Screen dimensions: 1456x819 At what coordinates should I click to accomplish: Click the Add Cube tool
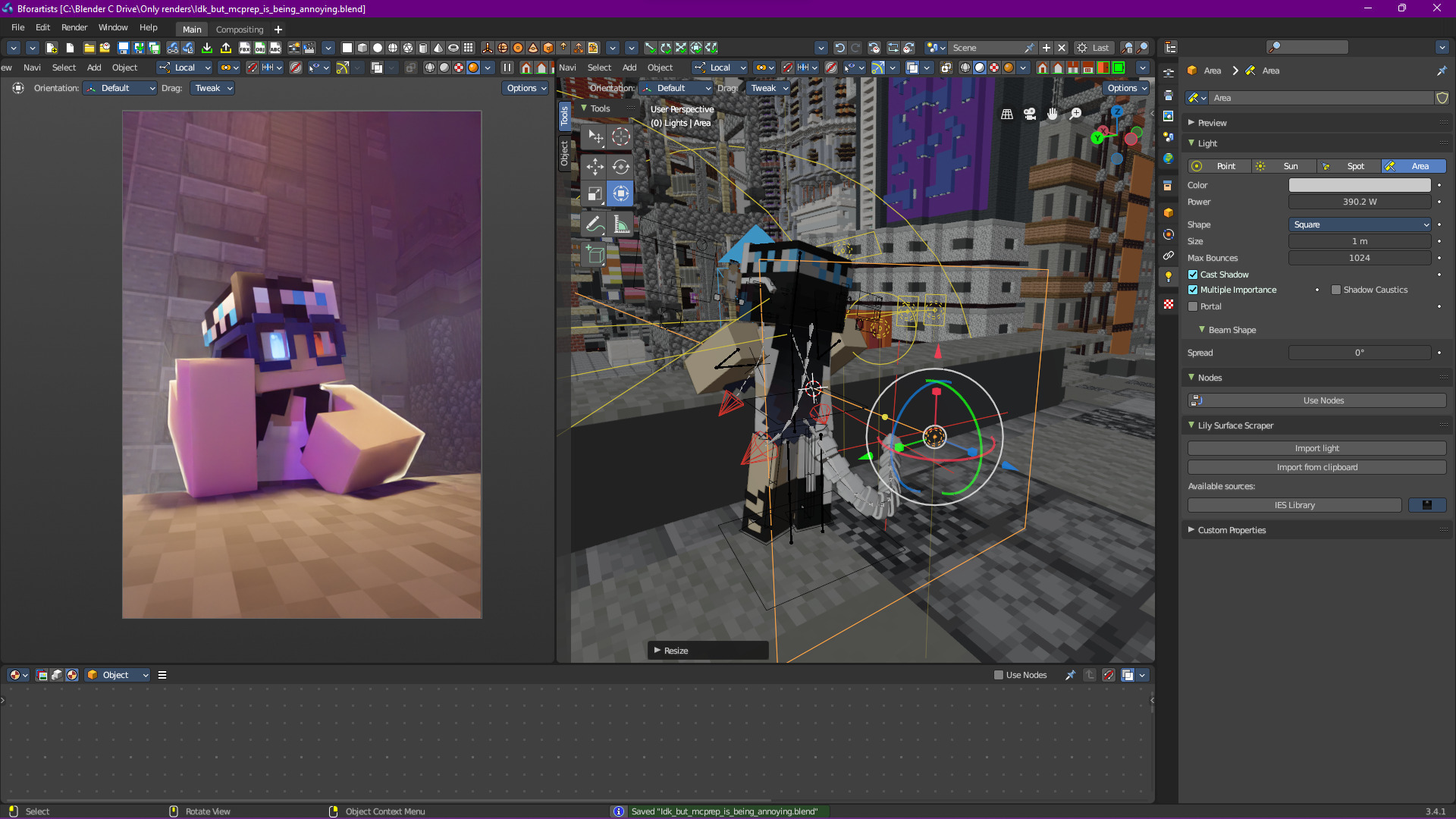click(595, 255)
